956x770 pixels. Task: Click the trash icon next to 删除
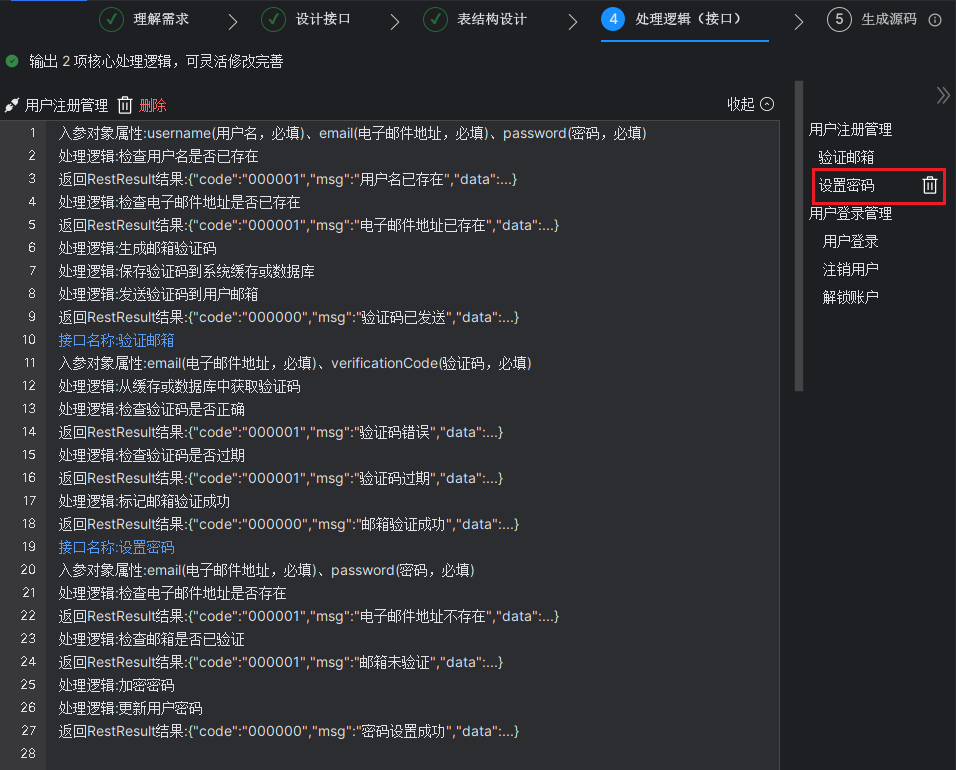point(125,105)
